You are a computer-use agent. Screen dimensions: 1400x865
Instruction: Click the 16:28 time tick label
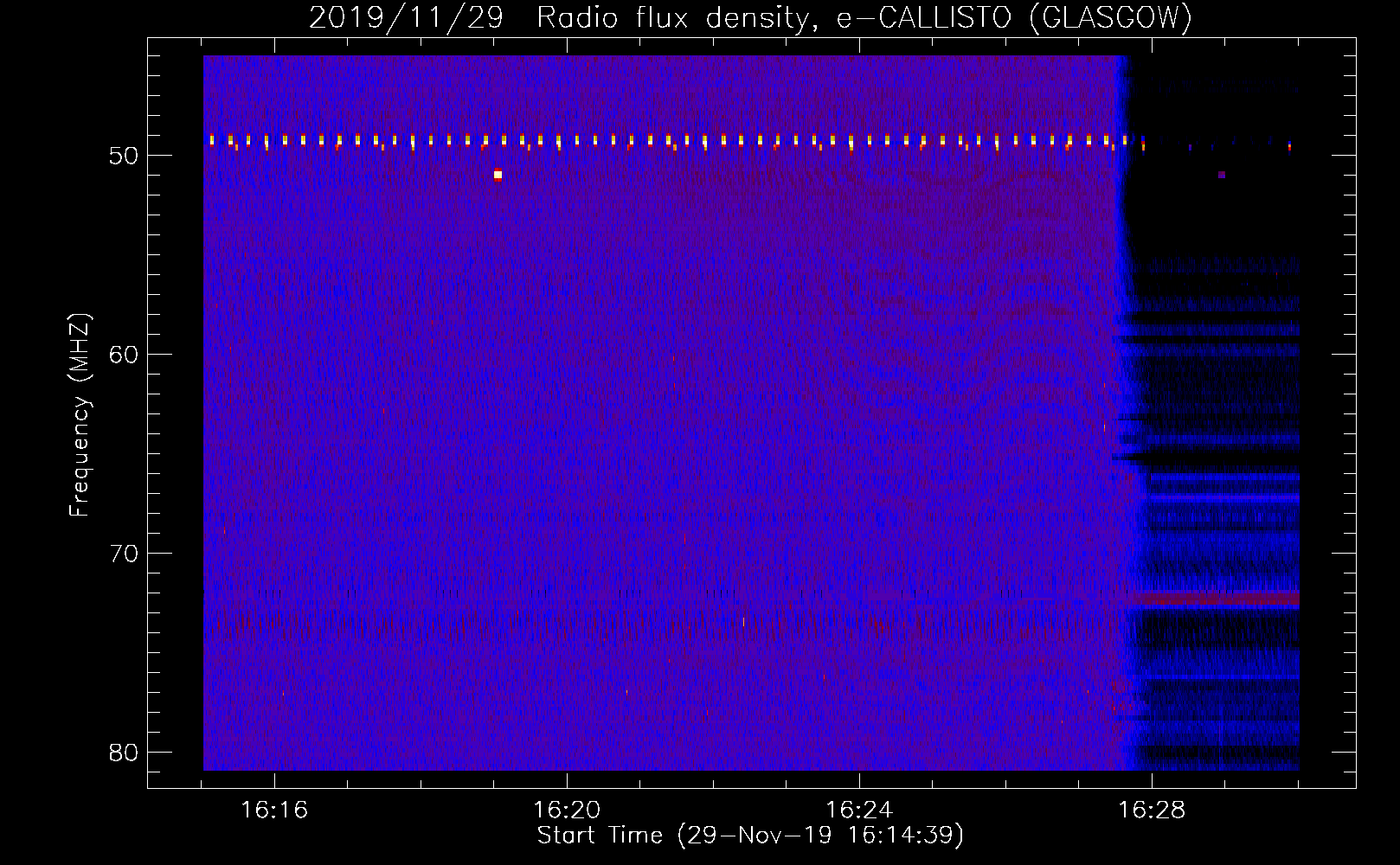1152,811
